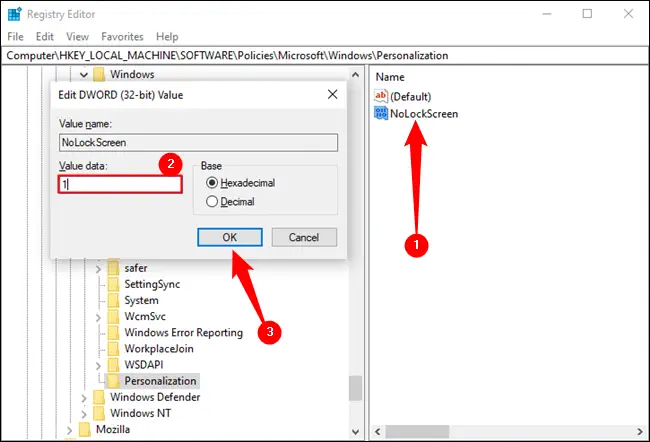The width and height of the screenshot is (650, 442).
Task: Expand the WcmSvc tree node
Action: coord(98,318)
